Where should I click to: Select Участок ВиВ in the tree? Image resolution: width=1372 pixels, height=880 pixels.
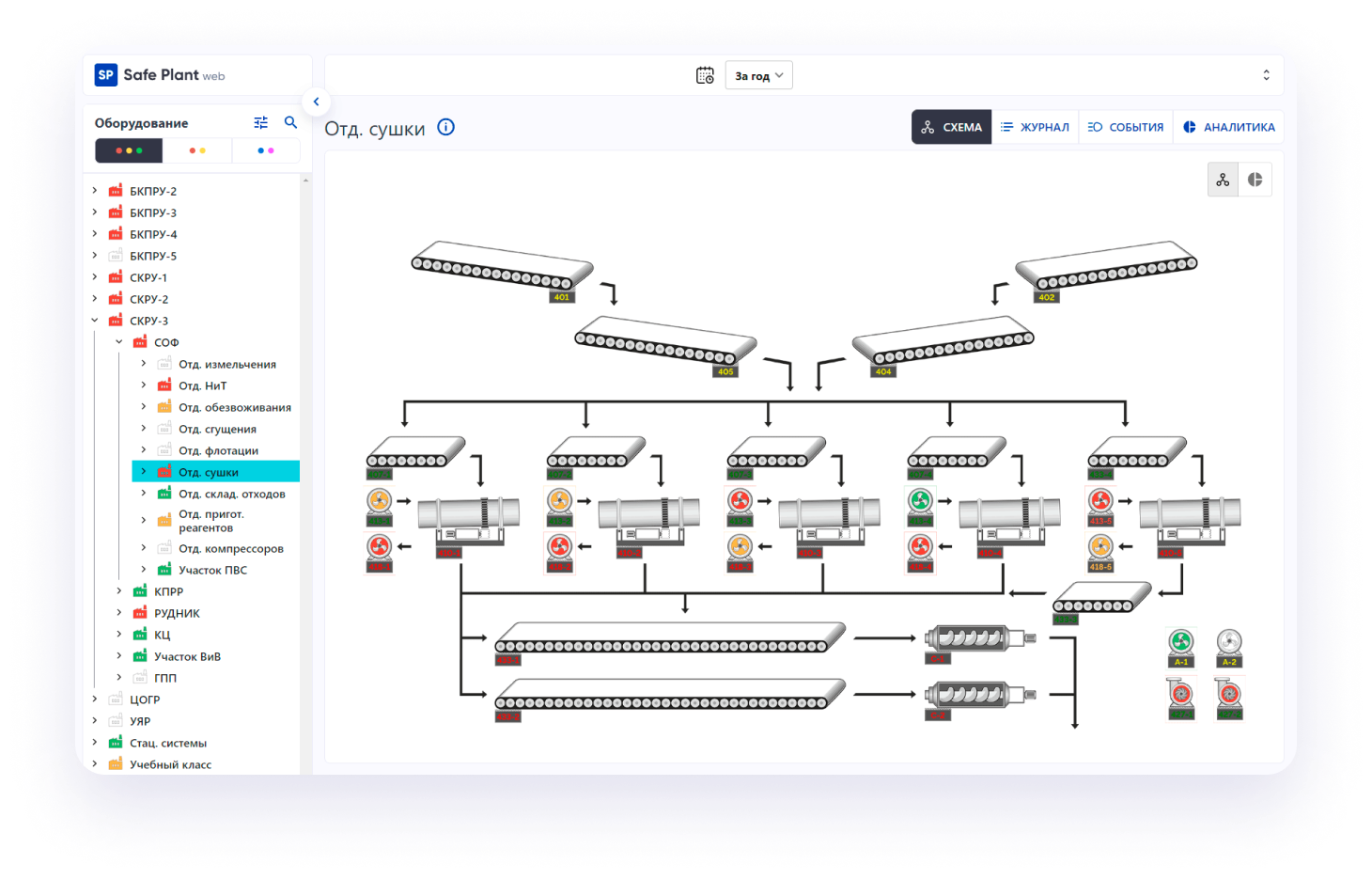click(188, 656)
